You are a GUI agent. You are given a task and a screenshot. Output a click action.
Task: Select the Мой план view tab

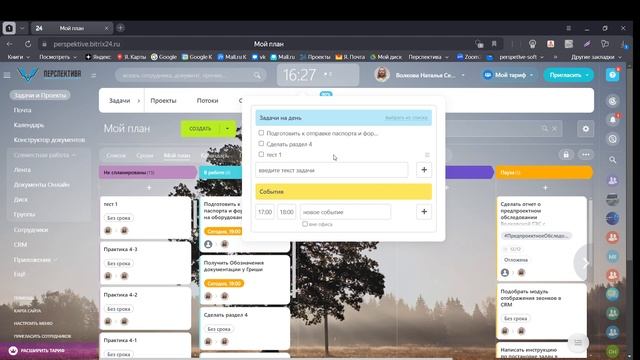177,156
